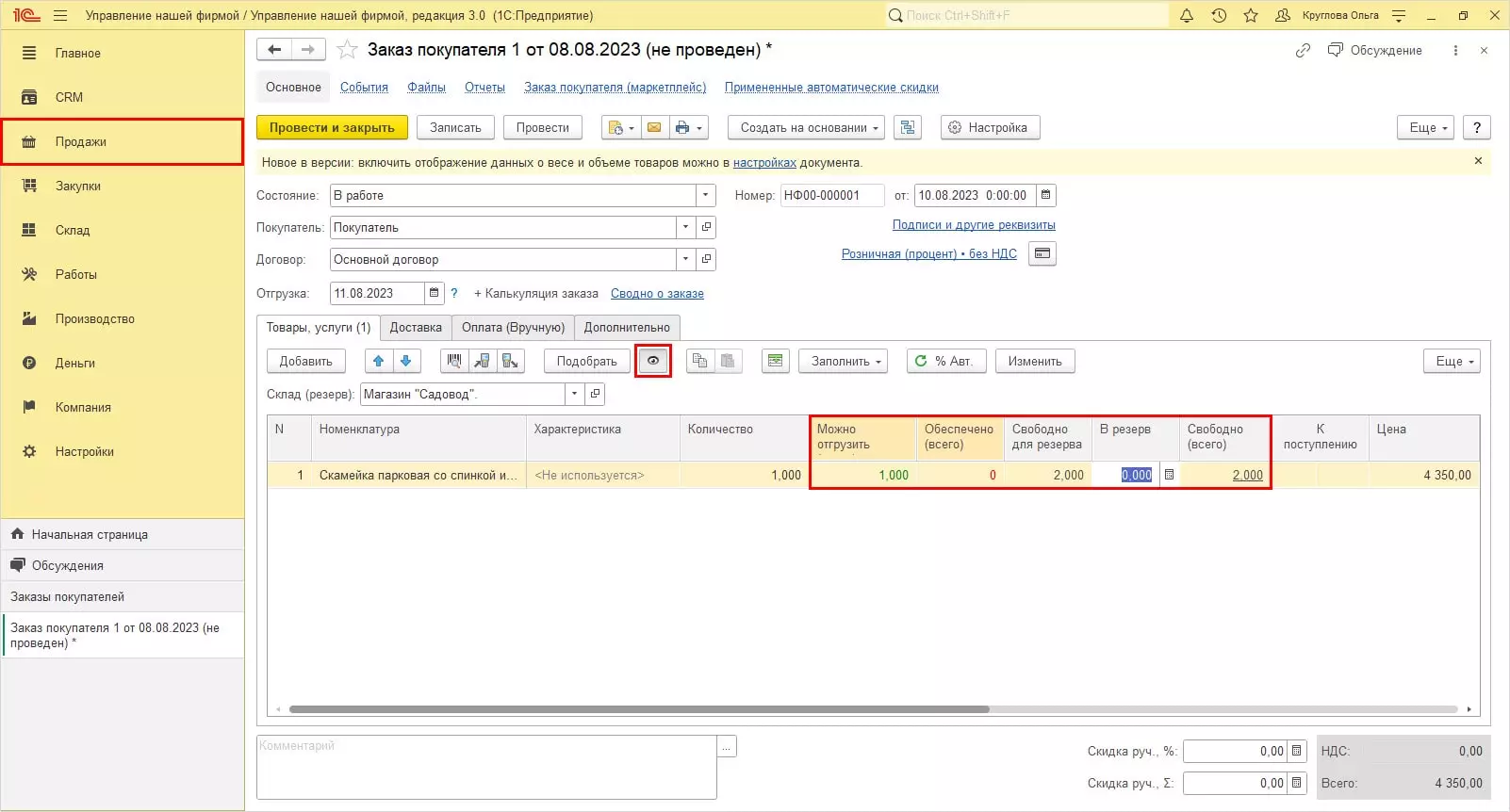Switch to the Доставка tab
This screenshot has height=812, width=1510.
click(x=416, y=327)
